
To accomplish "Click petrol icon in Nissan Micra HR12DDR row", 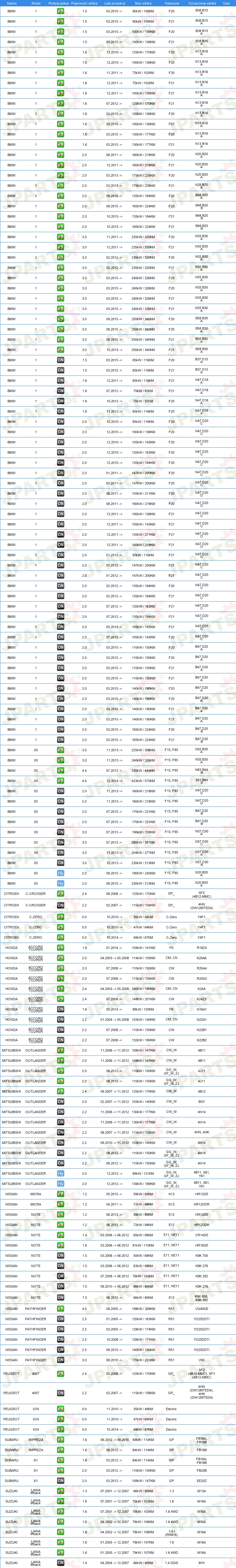I will click(x=60, y=1205).
